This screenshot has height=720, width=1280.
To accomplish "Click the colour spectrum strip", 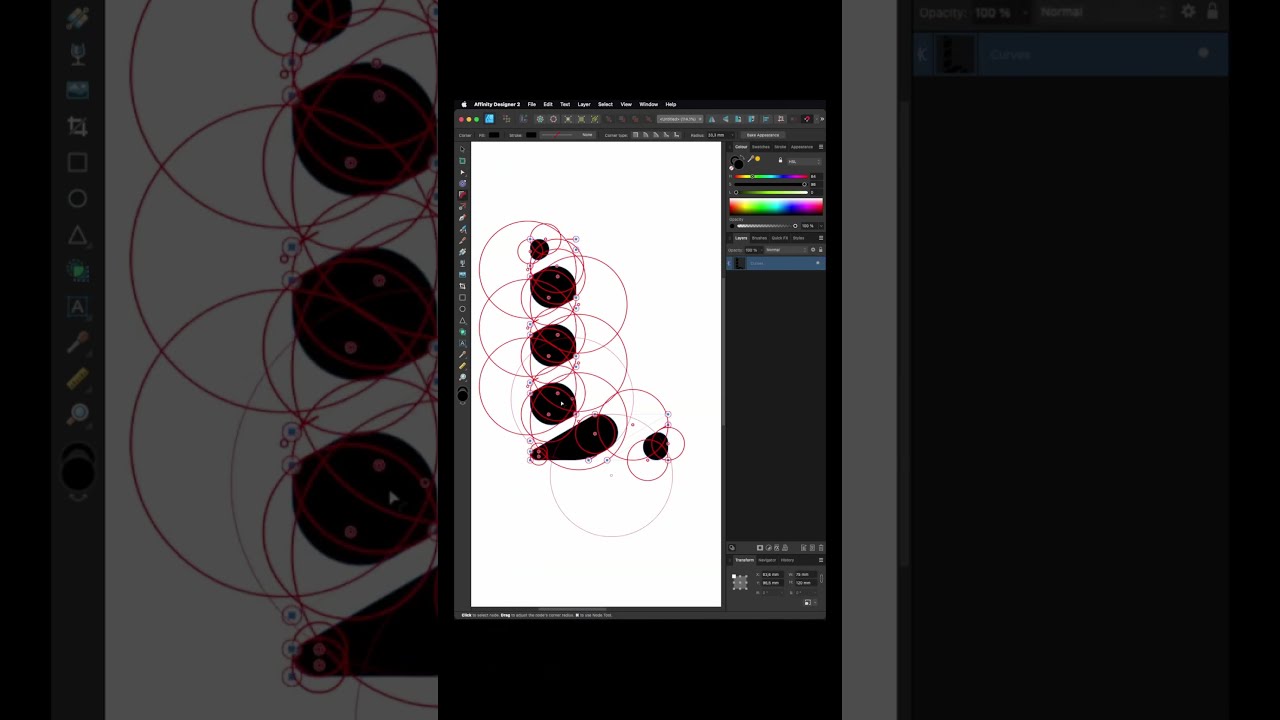I will point(776,206).
